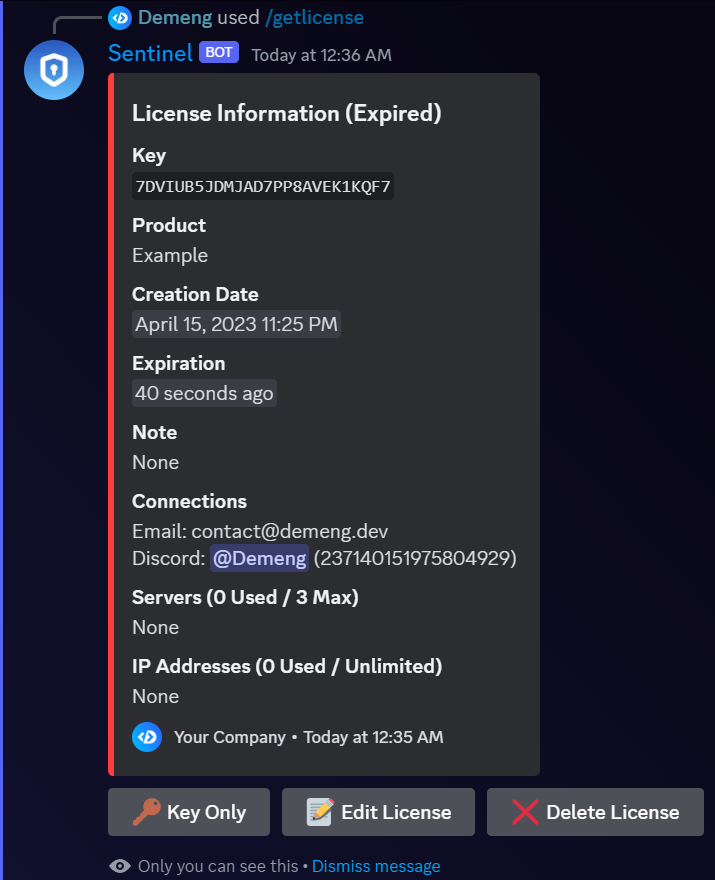The image size is (715, 880).
Task: Click the eye icon next to ephemeral notice
Action: click(121, 866)
